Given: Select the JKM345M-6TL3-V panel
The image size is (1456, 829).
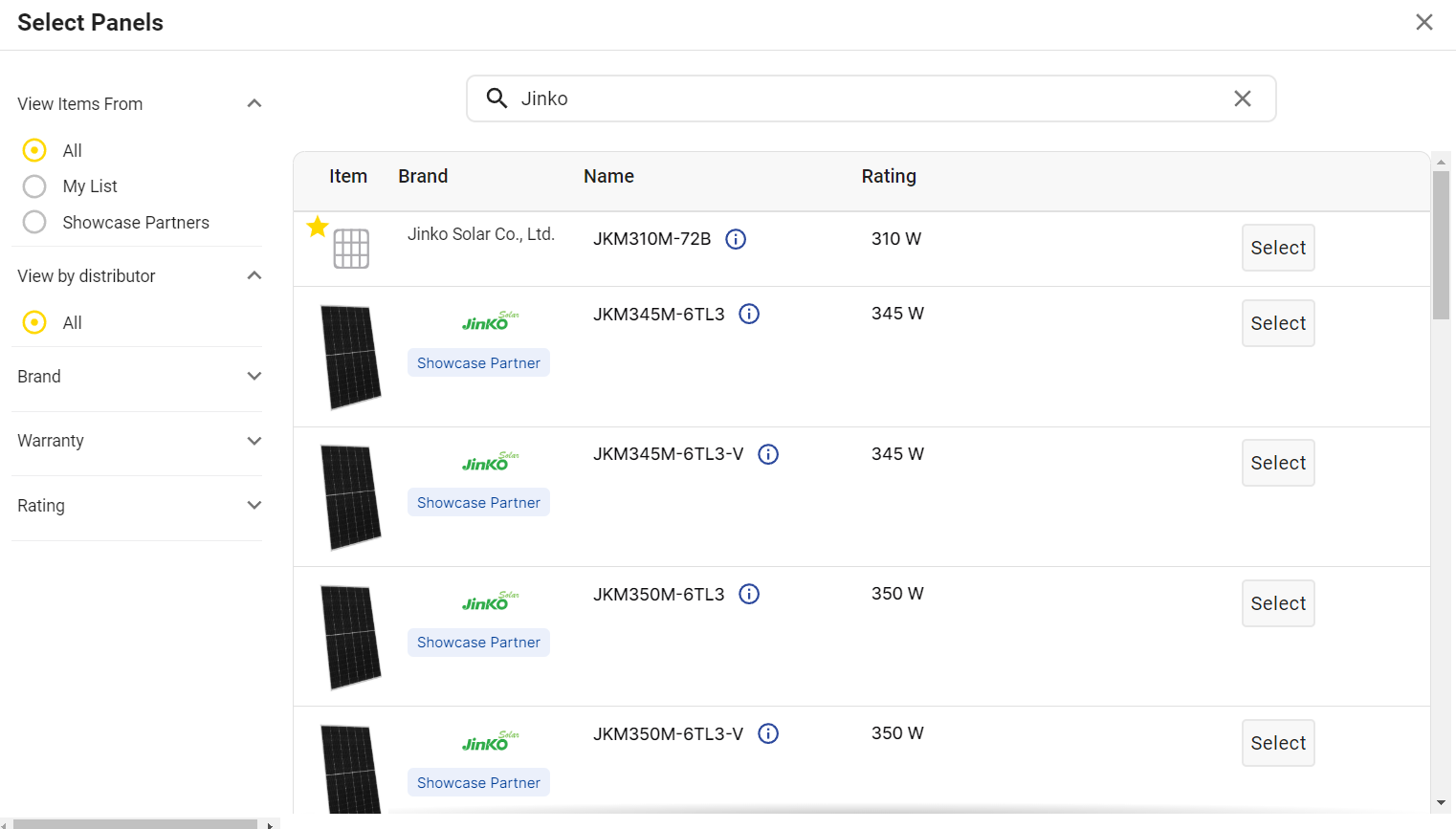Looking at the screenshot, I should 1278,463.
